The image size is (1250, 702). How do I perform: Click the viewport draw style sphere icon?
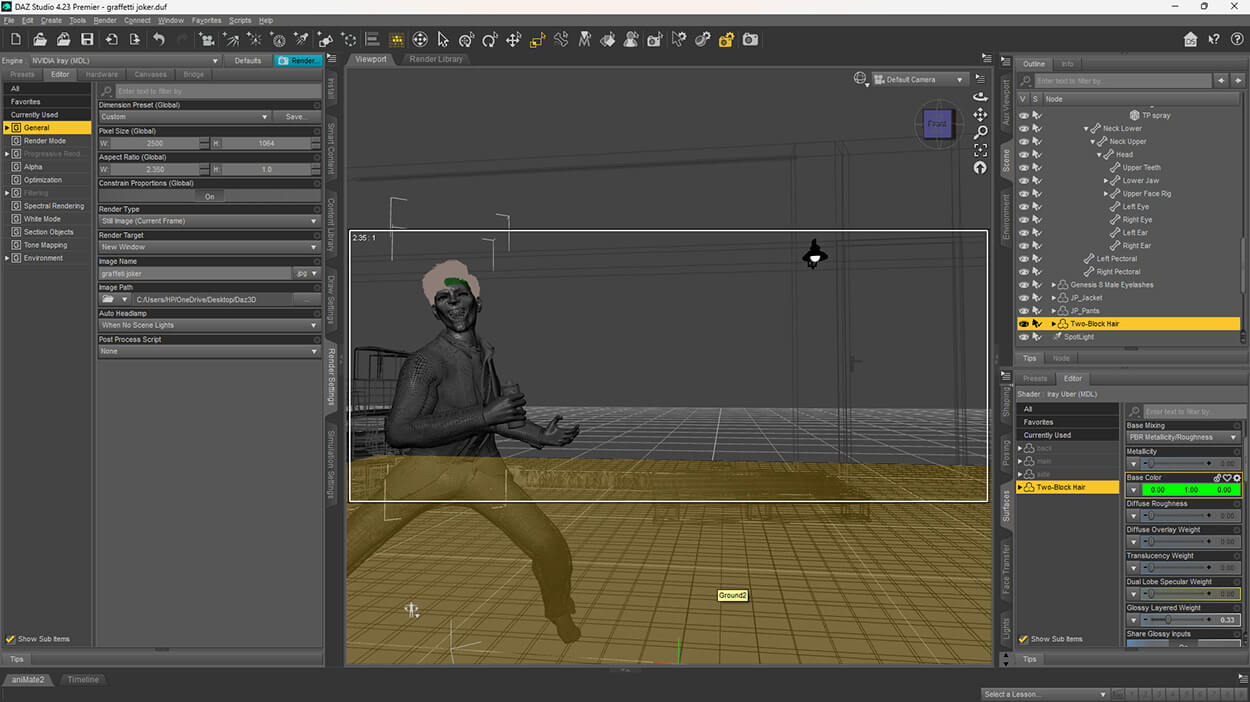(x=860, y=79)
